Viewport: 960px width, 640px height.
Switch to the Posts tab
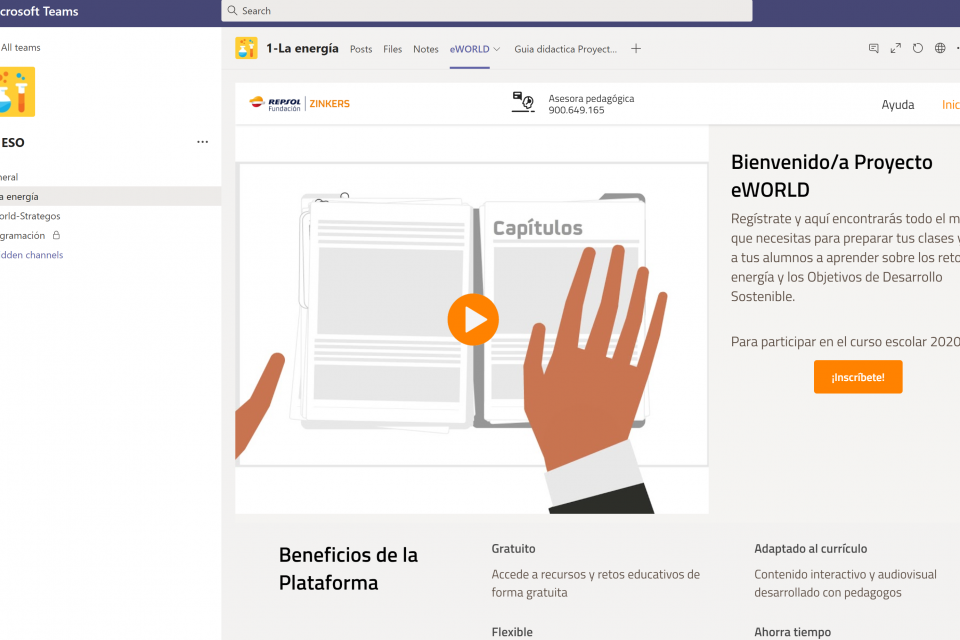361,49
